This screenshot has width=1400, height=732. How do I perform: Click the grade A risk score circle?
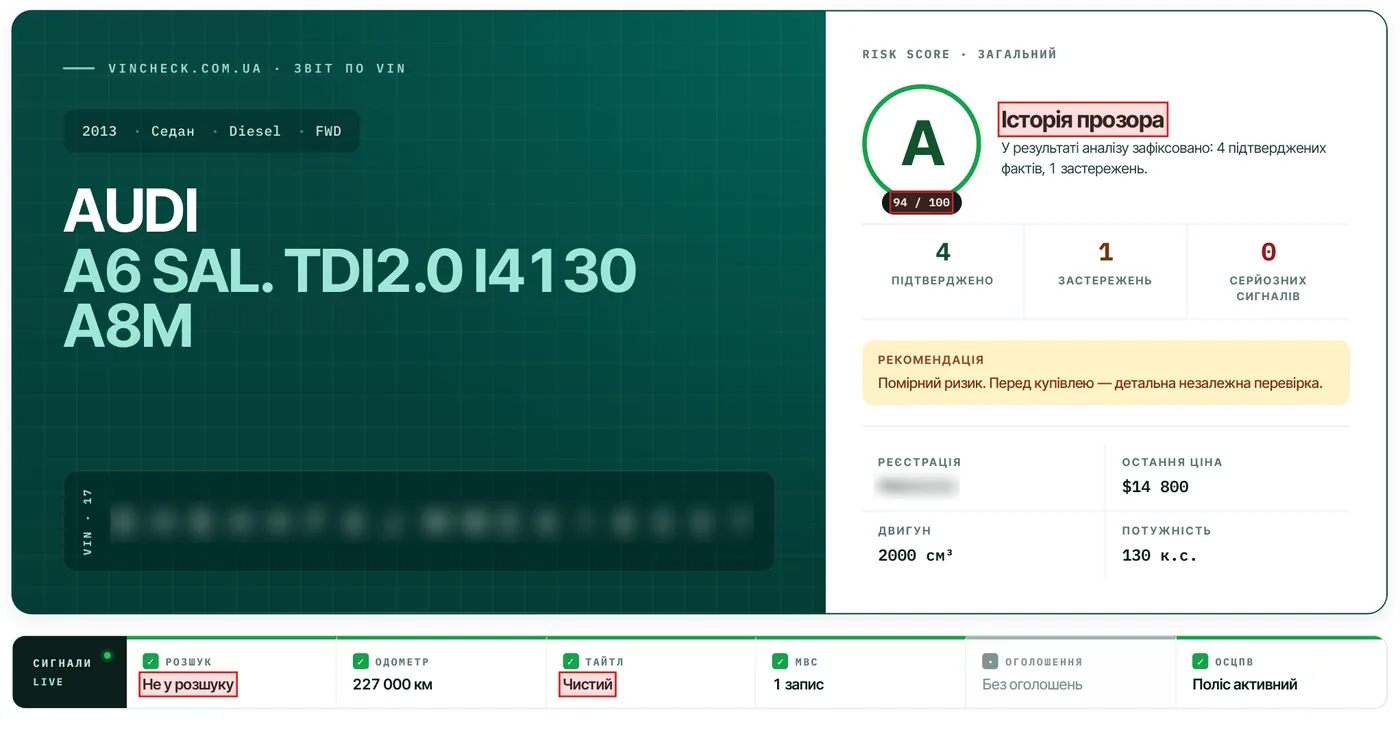[922, 144]
